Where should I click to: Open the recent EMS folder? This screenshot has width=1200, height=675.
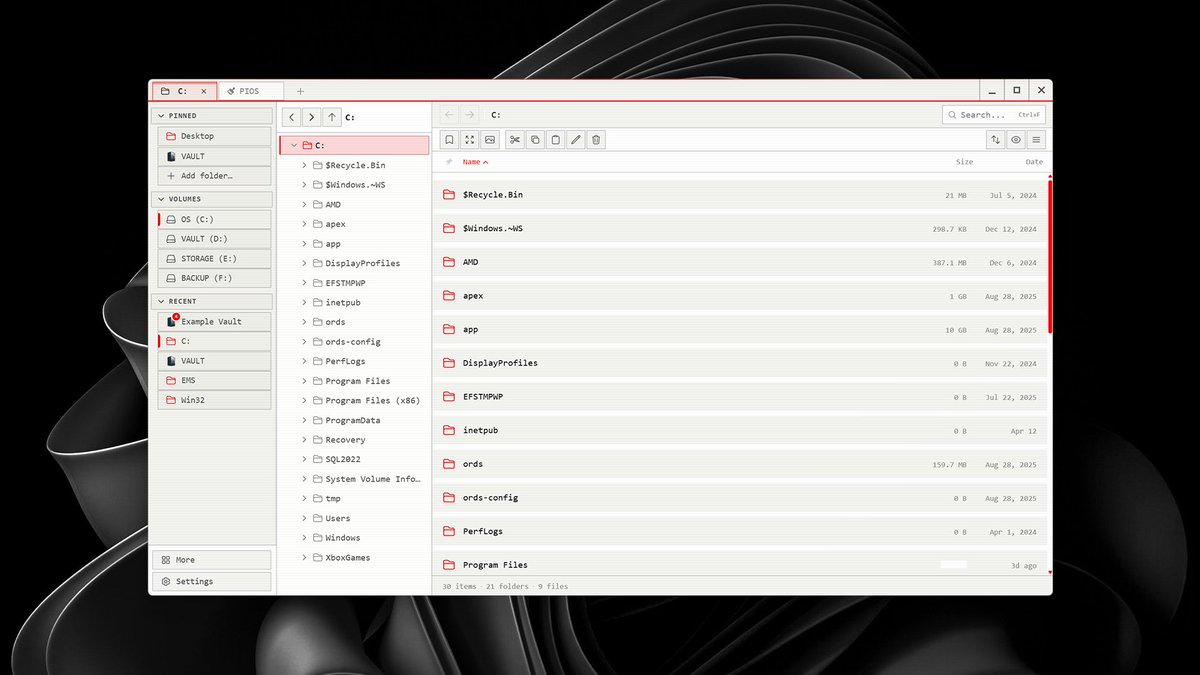click(x=214, y=380)
